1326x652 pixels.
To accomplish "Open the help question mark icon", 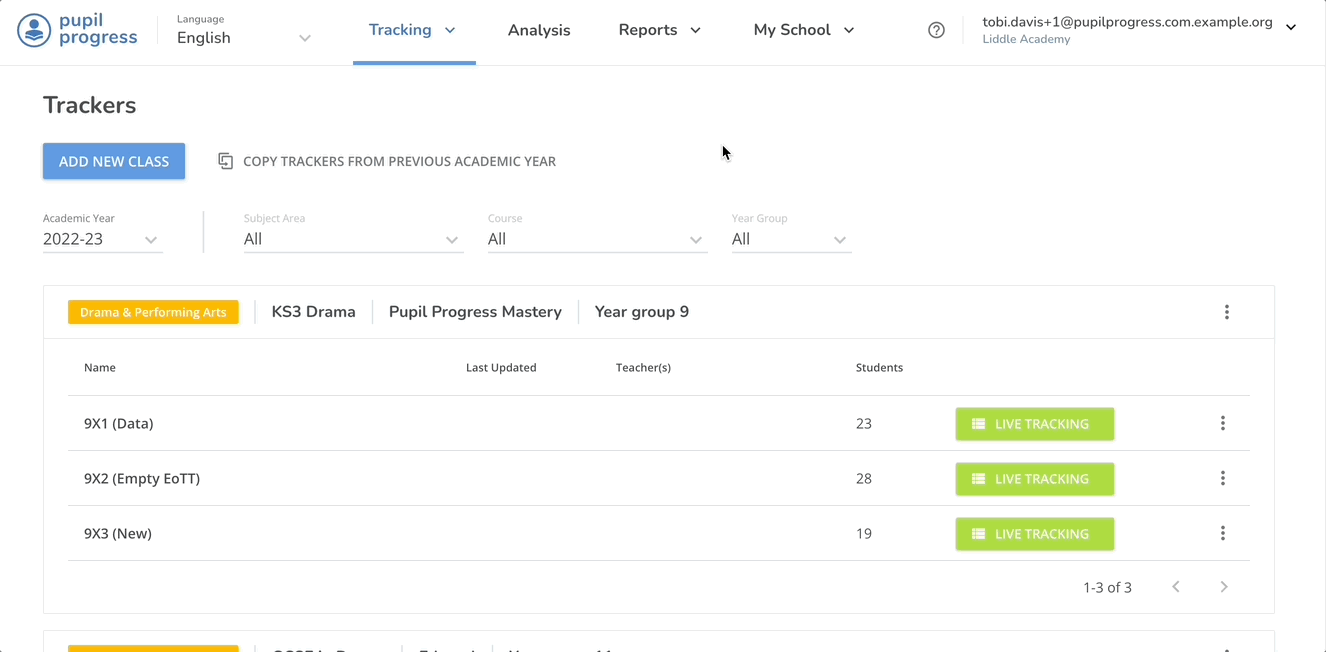I will click(936, 30).
